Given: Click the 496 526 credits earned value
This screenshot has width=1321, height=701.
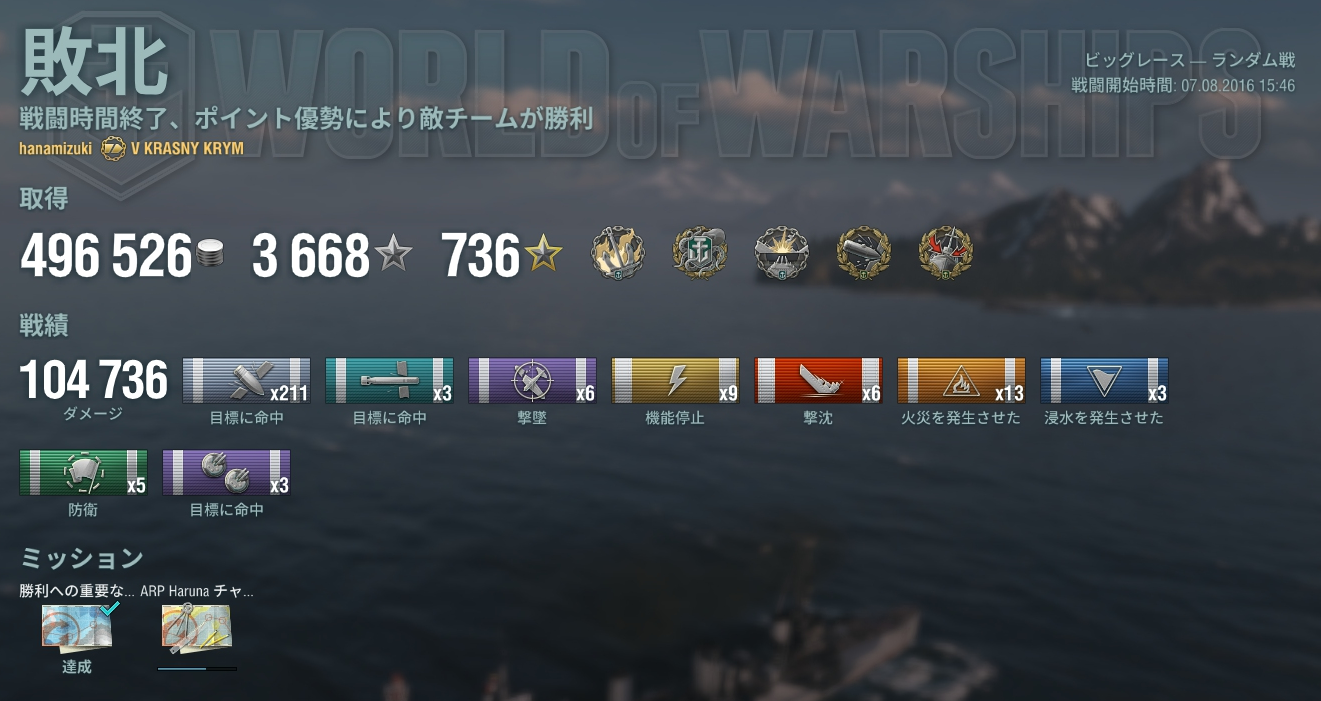Looking at the screenshot, I should [x=106, y=257].
